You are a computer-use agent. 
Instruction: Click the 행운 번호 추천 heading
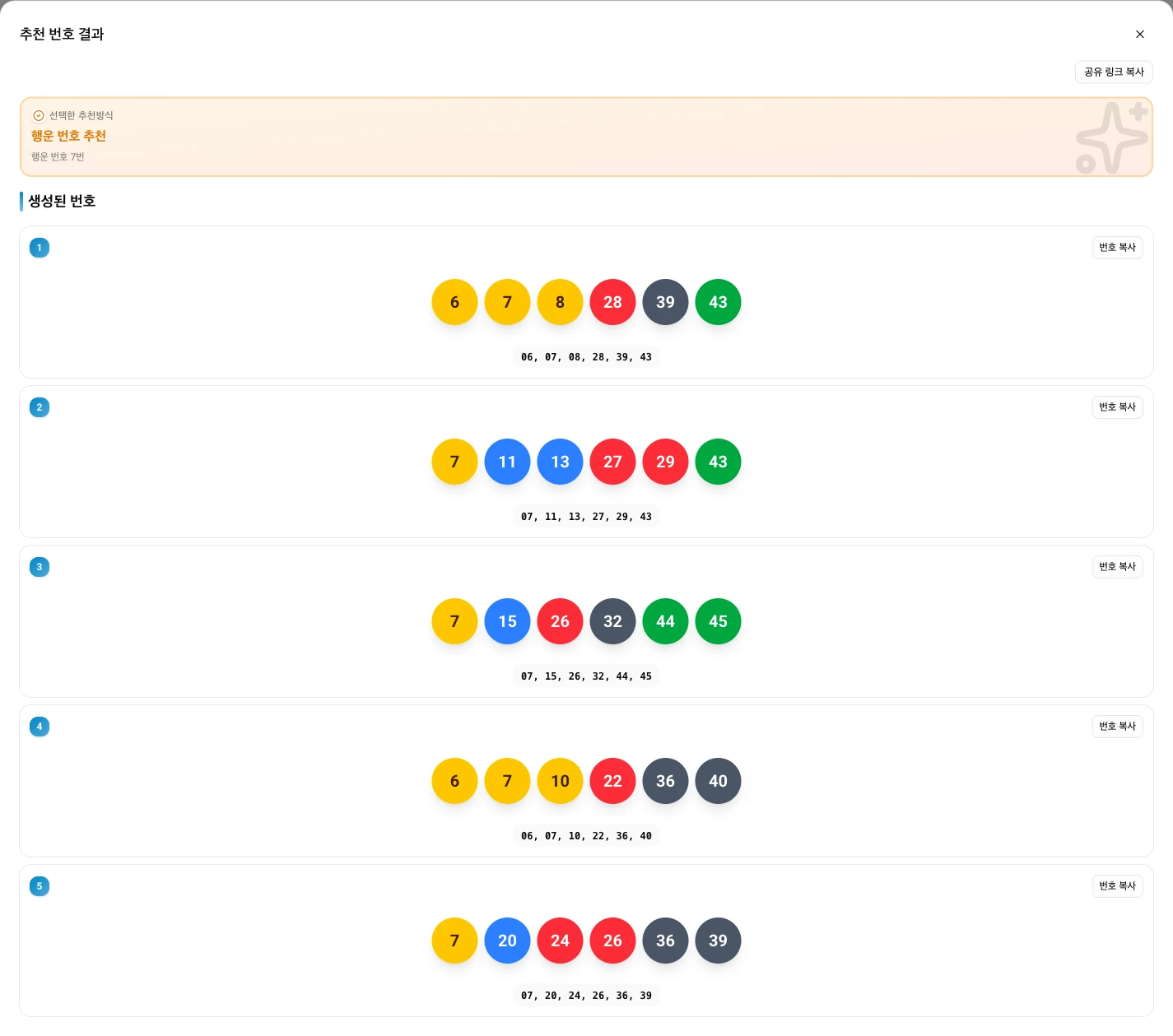coord(69,136)
